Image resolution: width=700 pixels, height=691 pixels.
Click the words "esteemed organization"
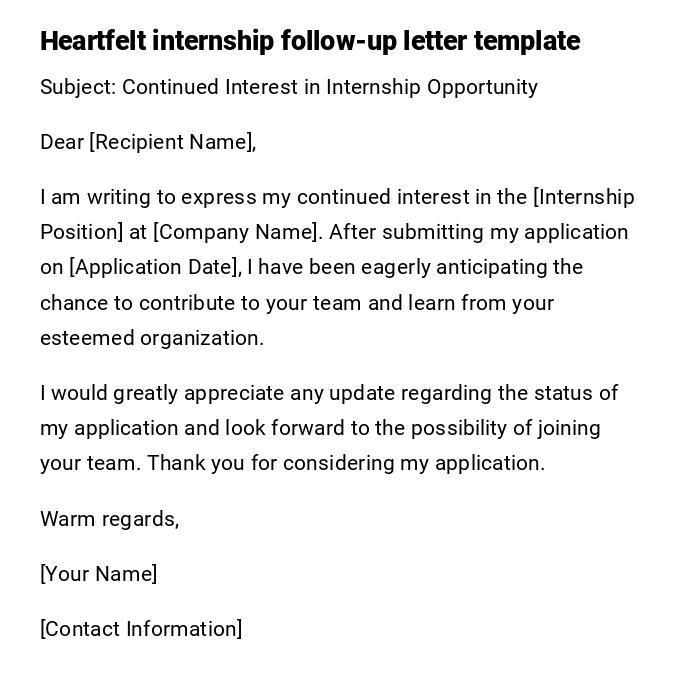pos(151,338)
